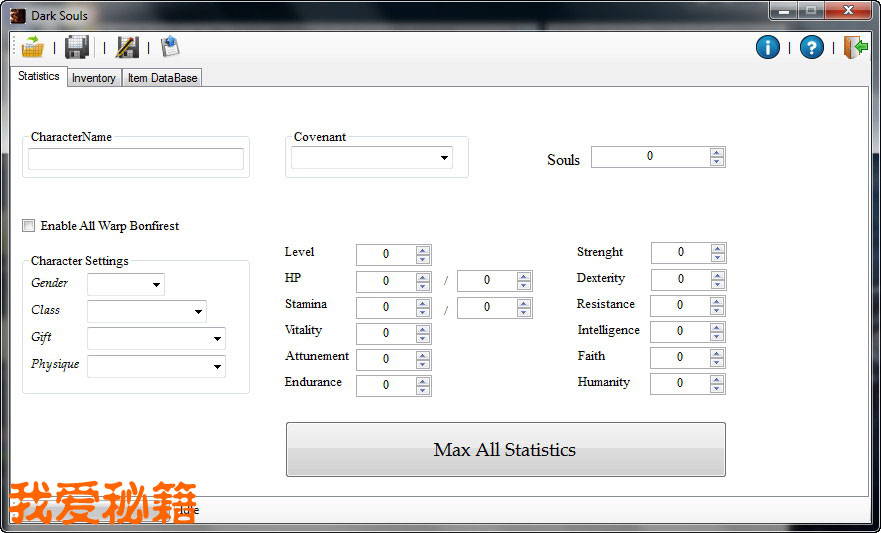The image size is (881, 533).
Task: Decrease the Level value with down arrow
Action: click(423, 260)
